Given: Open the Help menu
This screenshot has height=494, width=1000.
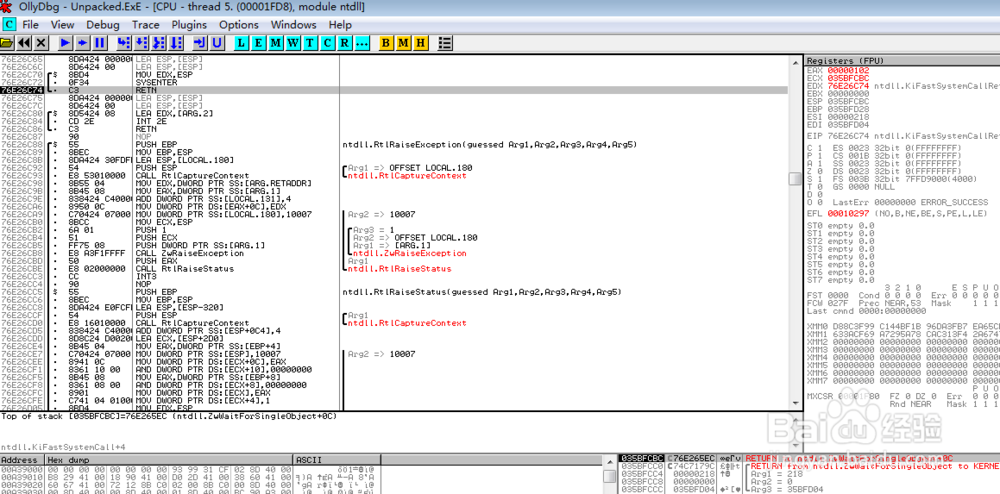Looking at the screenshot, I should (x=340, y=25).
